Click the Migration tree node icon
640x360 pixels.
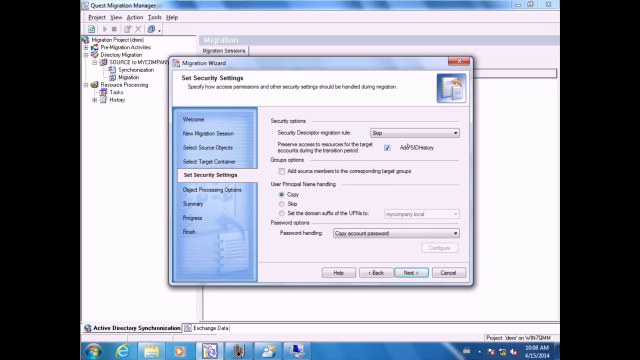pos(112,77)
